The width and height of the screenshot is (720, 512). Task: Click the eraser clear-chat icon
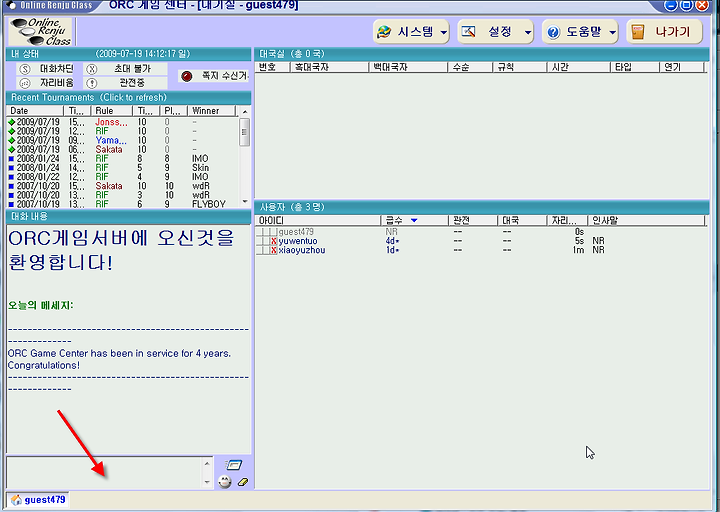click(x=243, y=482)
